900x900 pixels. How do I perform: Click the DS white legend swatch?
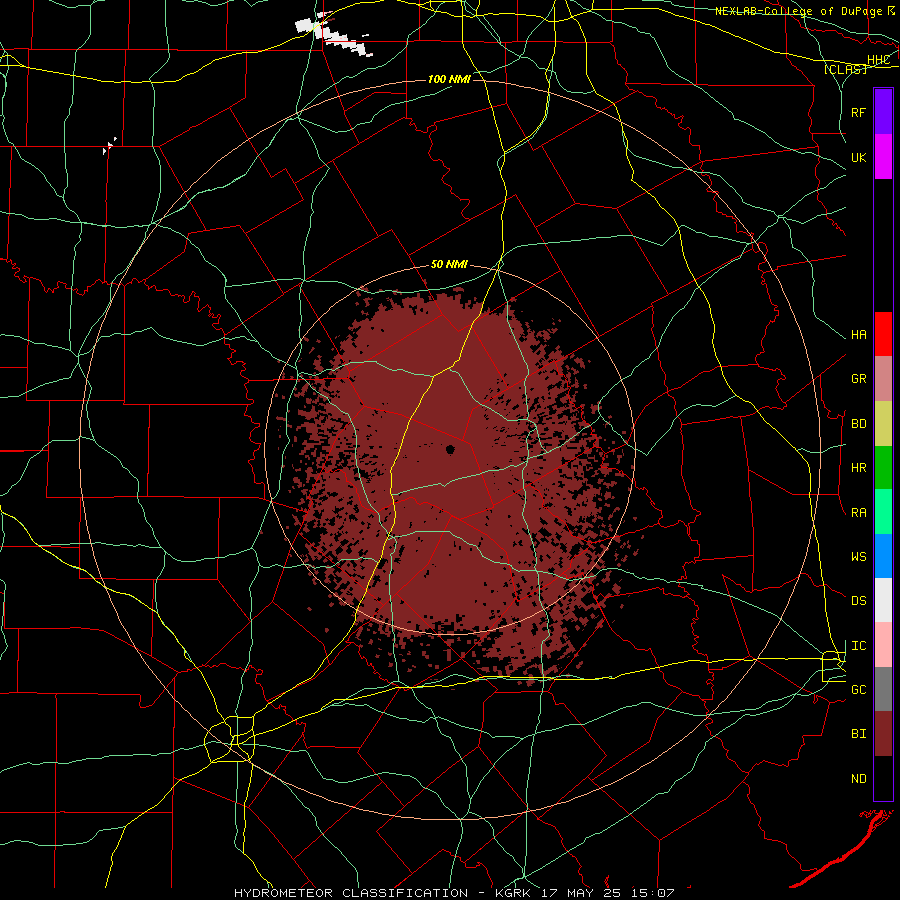(883, 600)
